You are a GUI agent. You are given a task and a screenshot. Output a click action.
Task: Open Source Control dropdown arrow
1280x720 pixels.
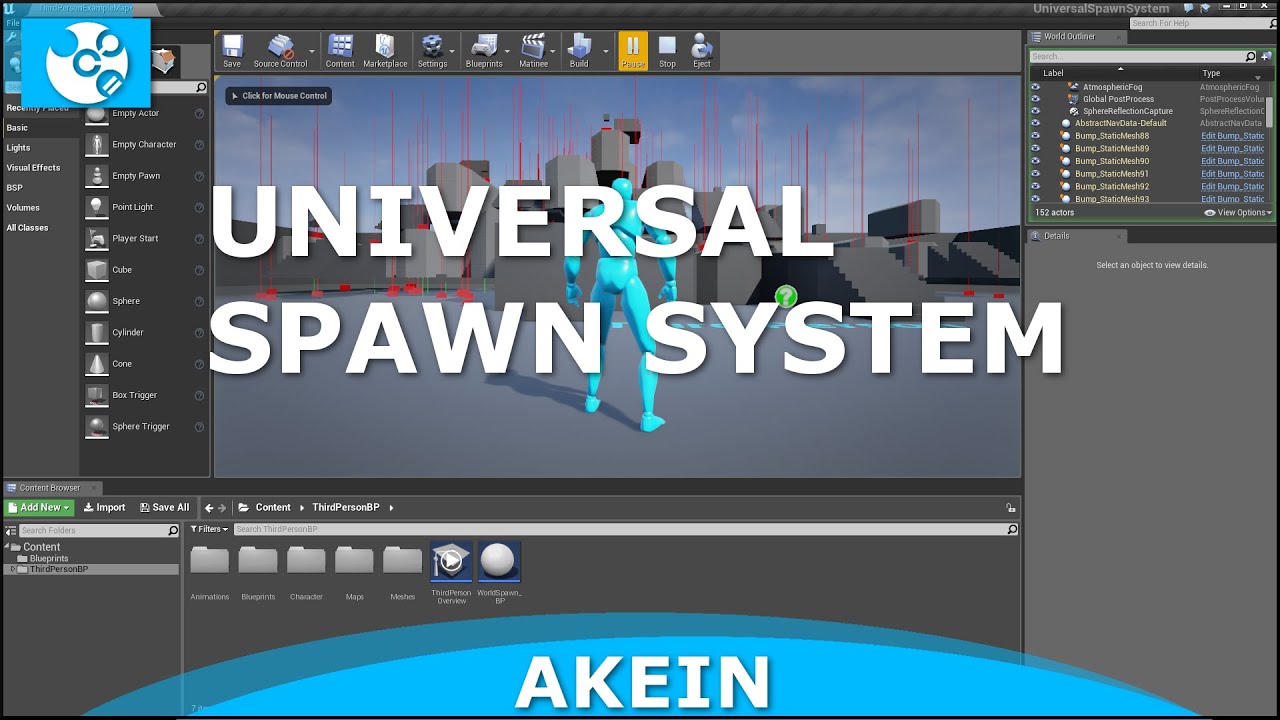tap(312, 50)
